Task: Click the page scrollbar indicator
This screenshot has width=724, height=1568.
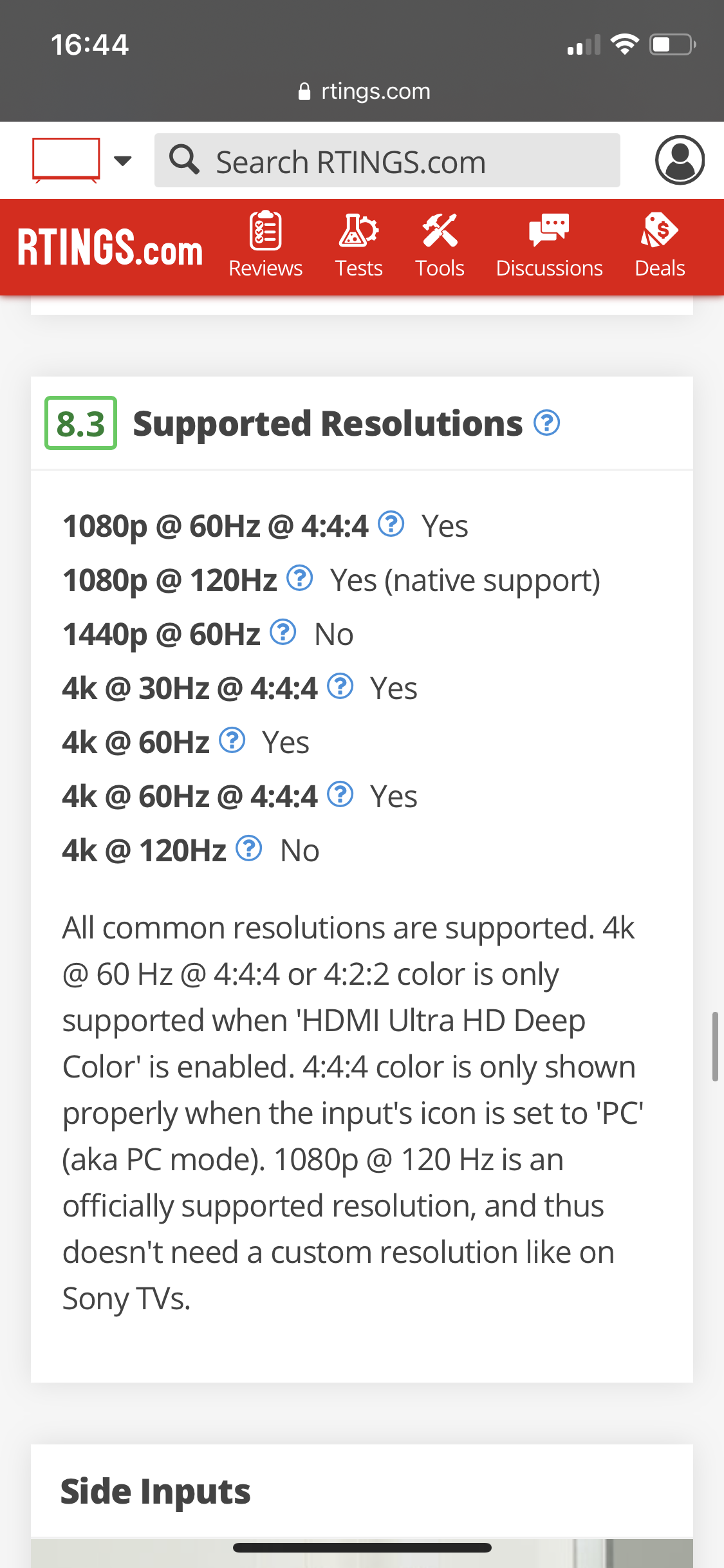Action: click(x=714, y=1047)
